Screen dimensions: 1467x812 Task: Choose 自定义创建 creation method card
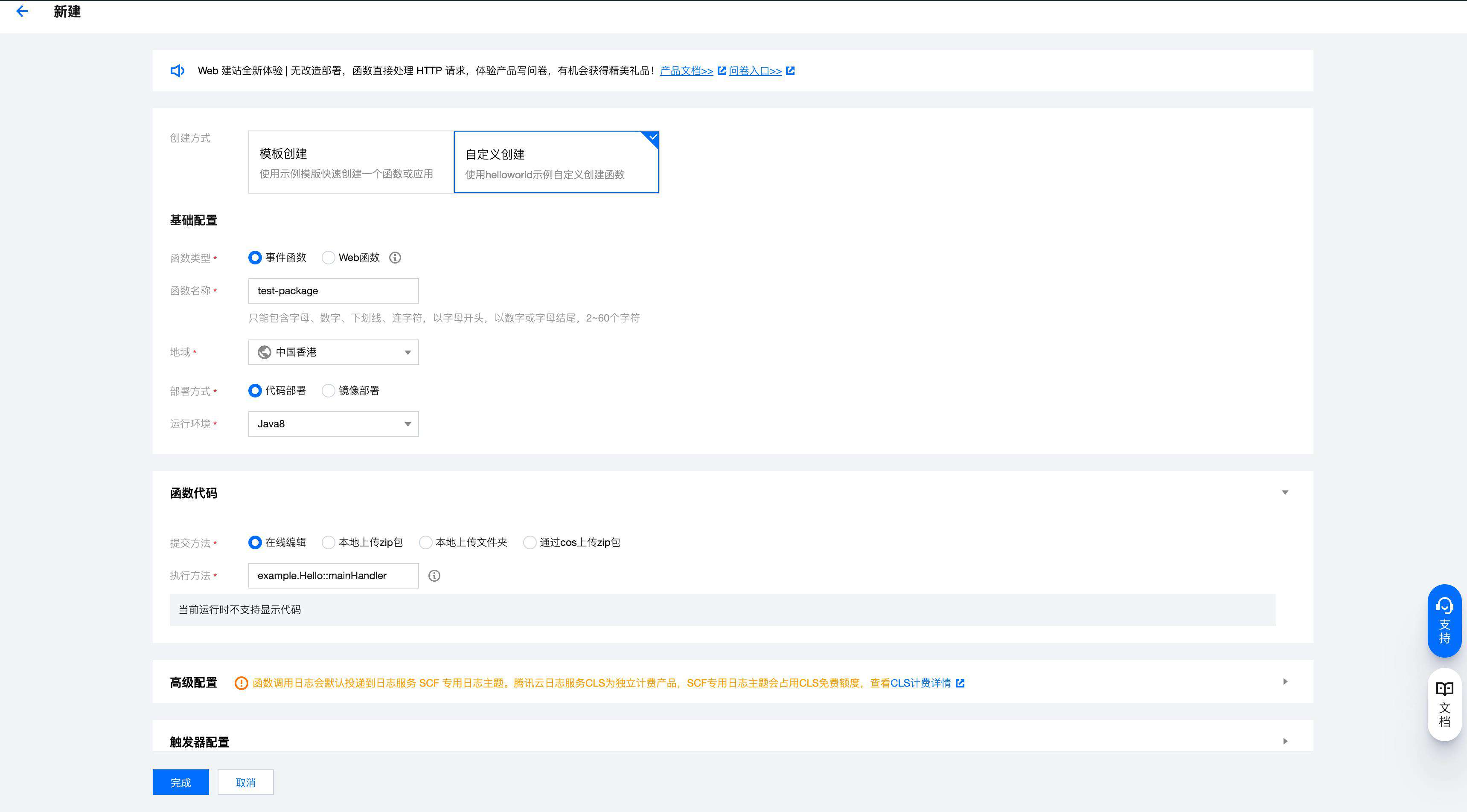click(556, 162)
